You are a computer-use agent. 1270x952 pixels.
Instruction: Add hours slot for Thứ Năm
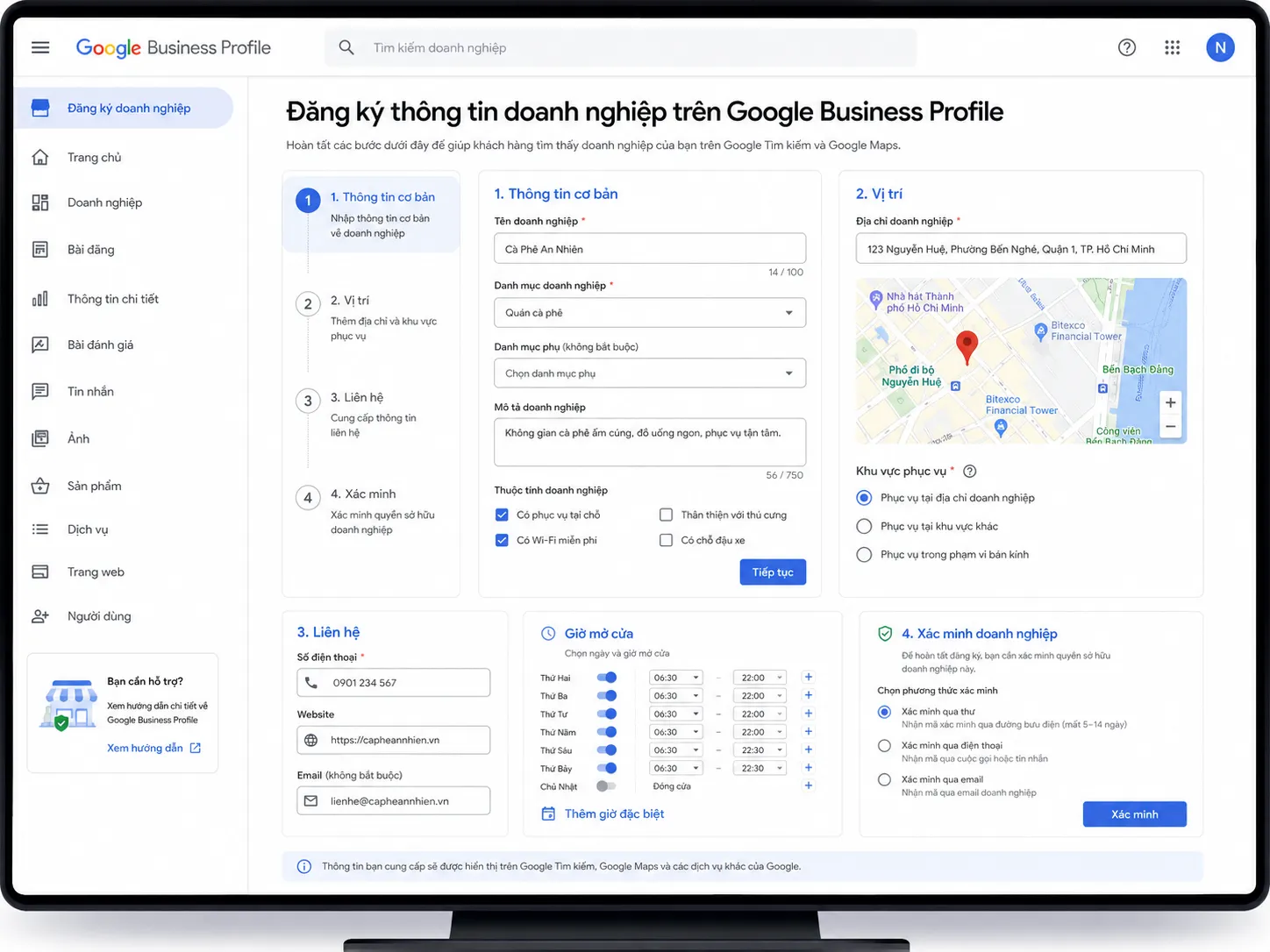click(x=809, y=731)
